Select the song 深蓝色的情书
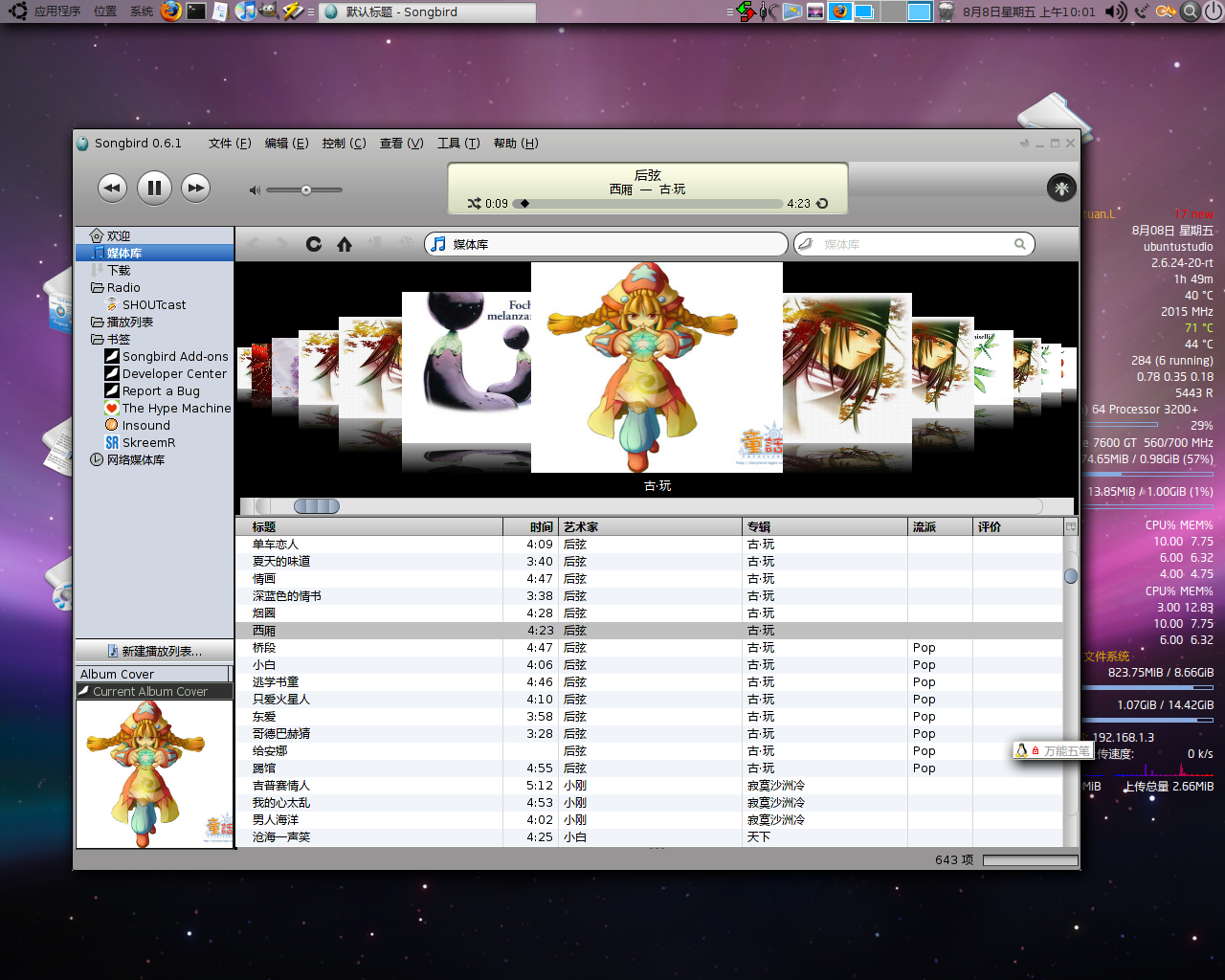The image size is (1225, 980). 650,596
